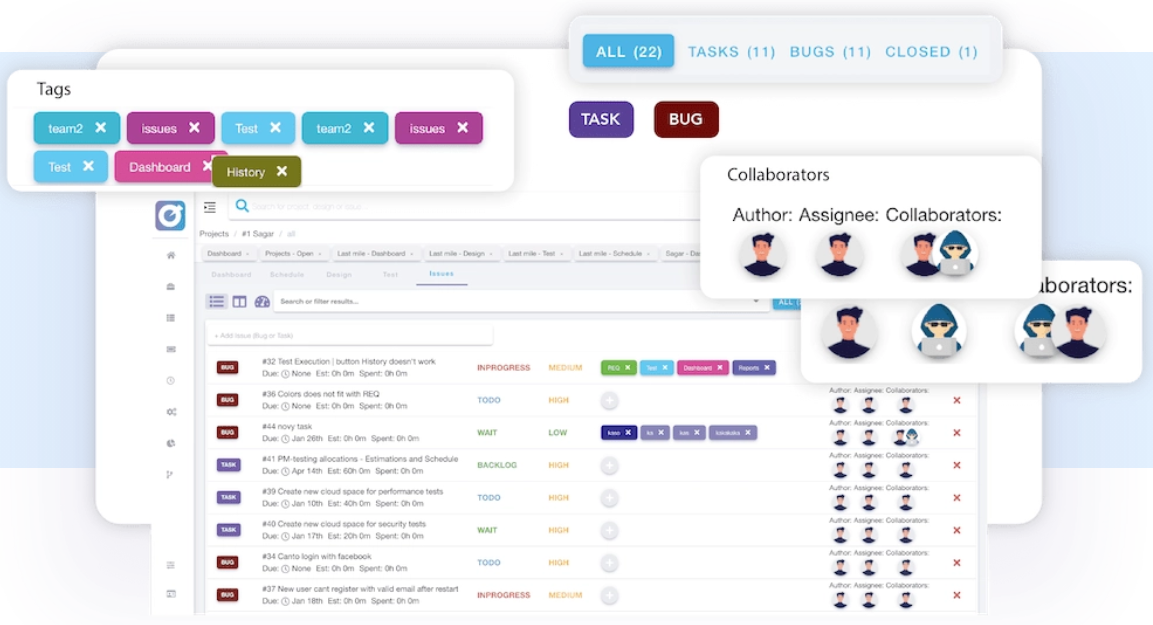The image size is (1153, 625).
Task: Remove the Dashboard tag from the Tags panel
Action: point(207,167)
